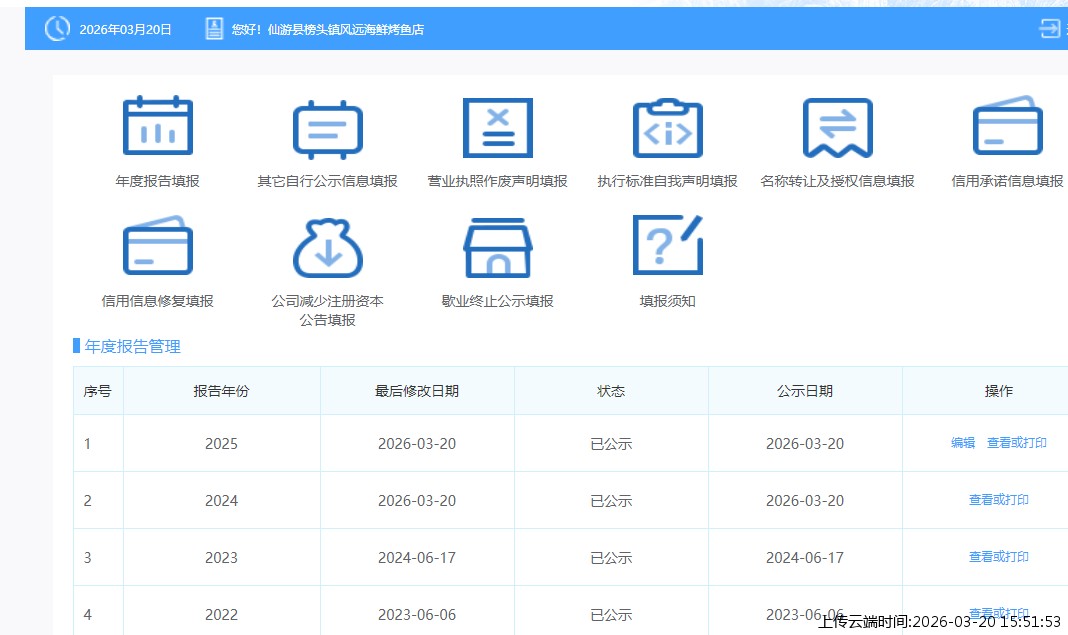Edit the 2025 annual report
This screenshot has height=635, width=1068.
(962, 443)
